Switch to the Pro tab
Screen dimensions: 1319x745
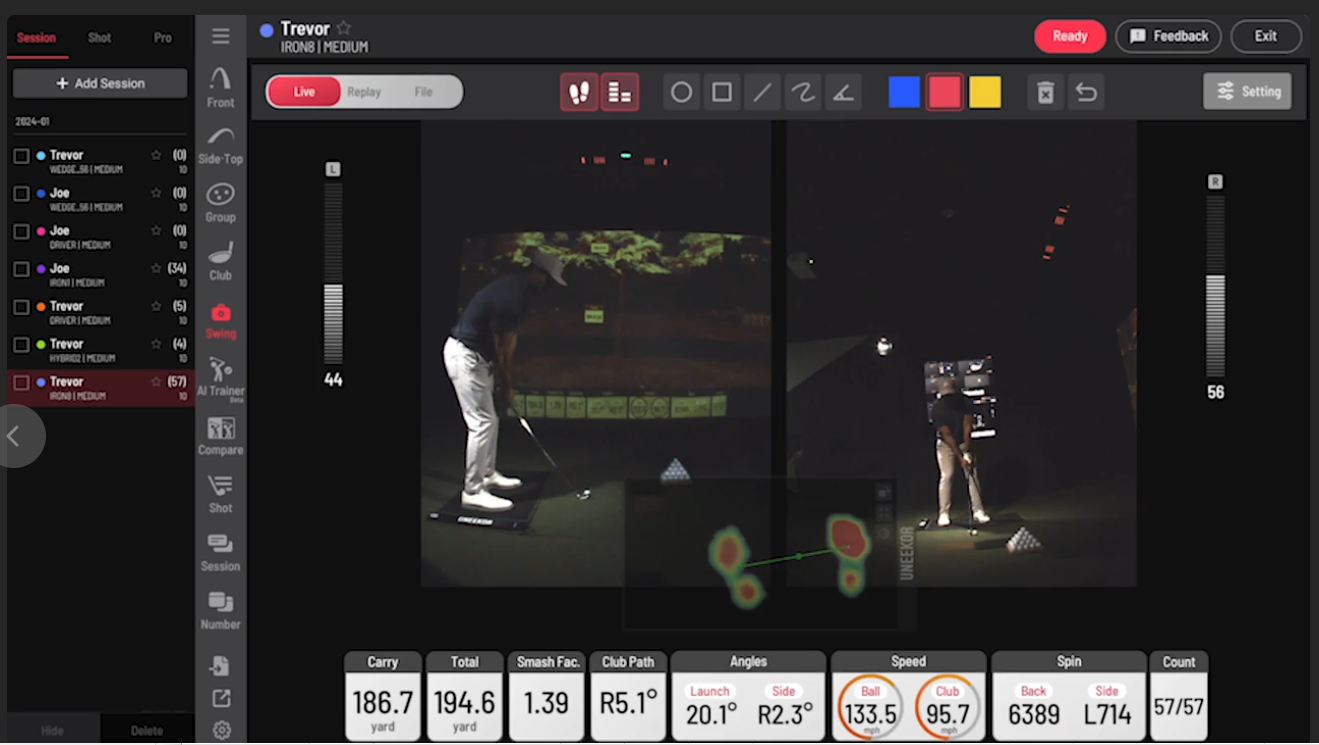point(162,38)
